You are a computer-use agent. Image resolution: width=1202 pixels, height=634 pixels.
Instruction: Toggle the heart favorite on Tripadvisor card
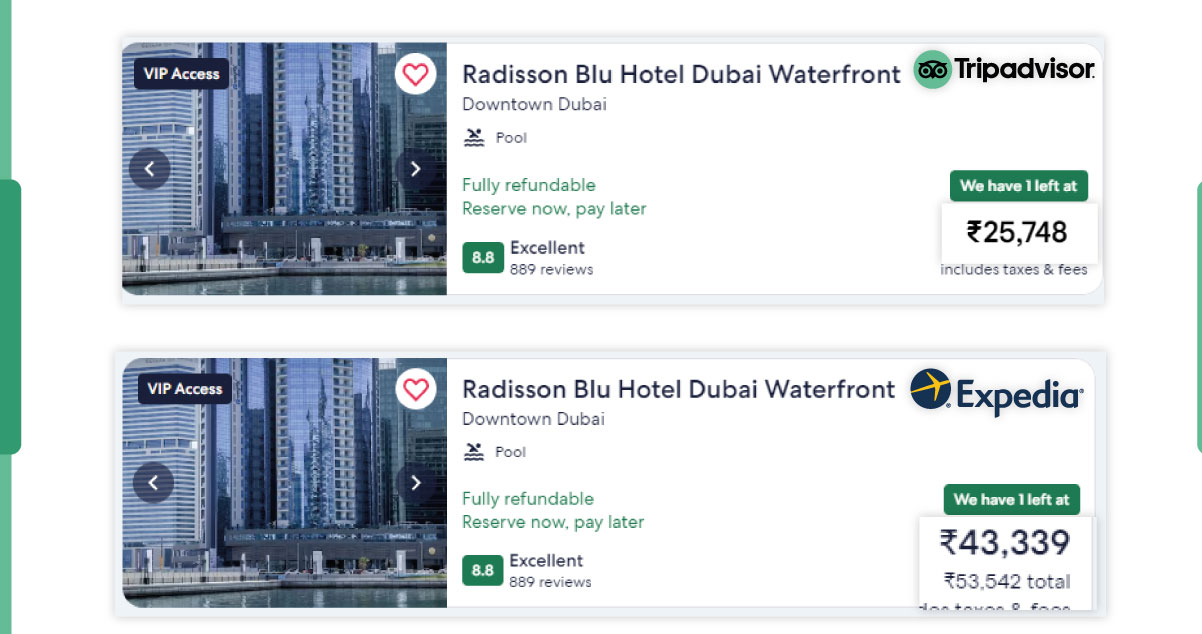pos(415,75)
